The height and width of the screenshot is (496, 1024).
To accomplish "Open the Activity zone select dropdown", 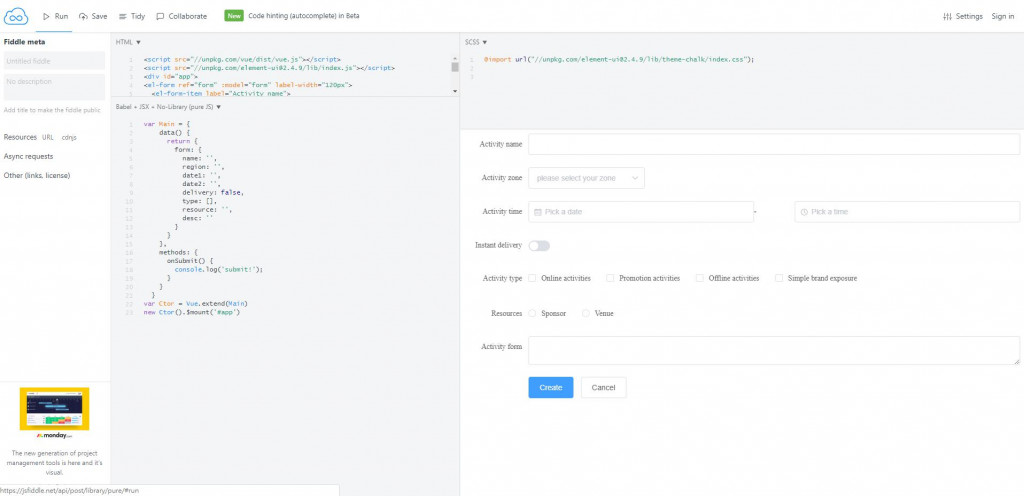I will 586,178.
